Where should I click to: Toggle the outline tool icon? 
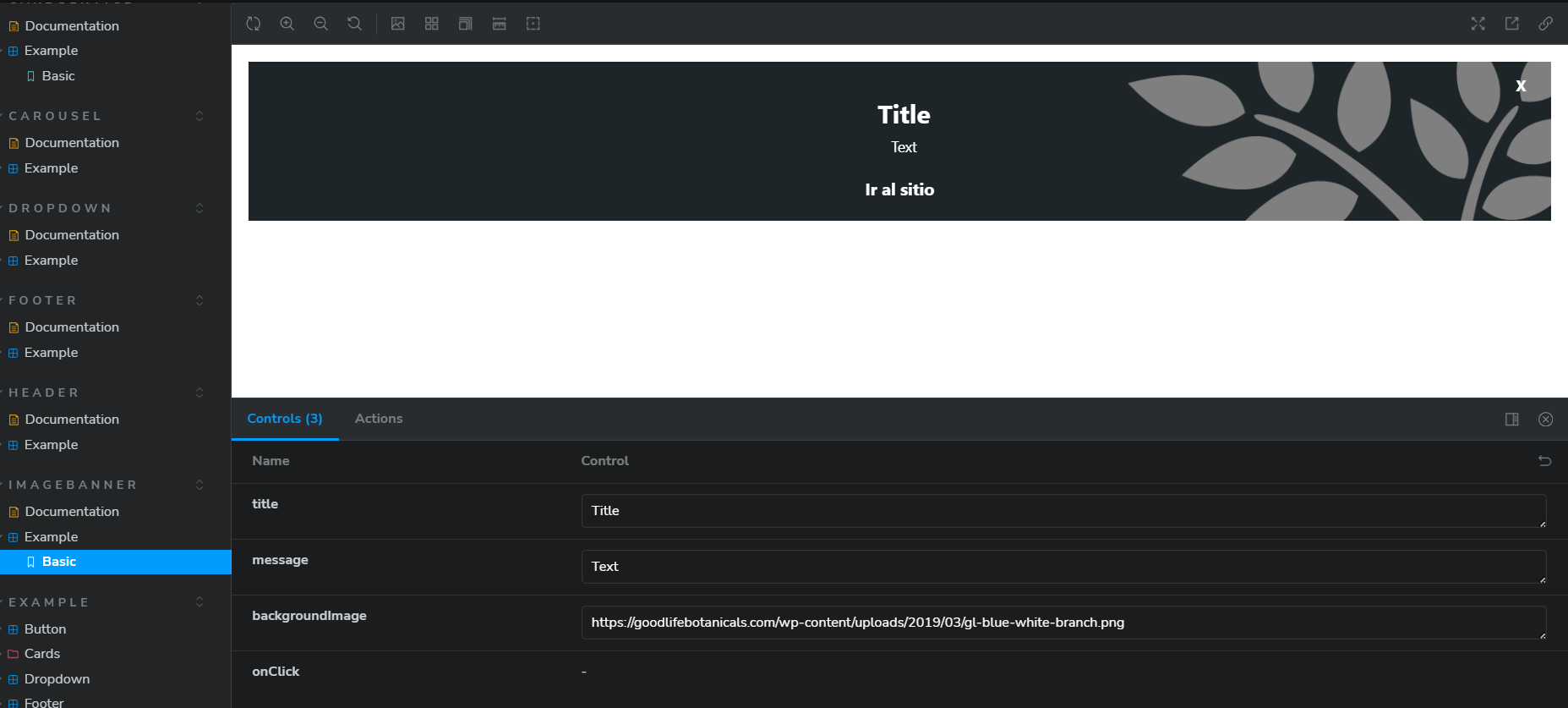[533, 24]
